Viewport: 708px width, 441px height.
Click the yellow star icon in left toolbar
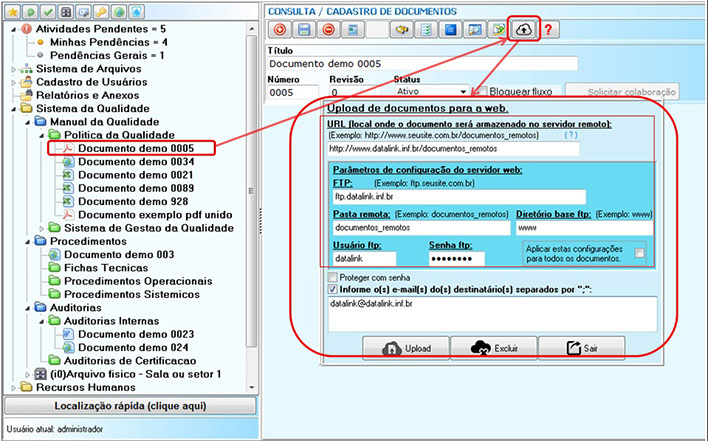coord(12,10)
